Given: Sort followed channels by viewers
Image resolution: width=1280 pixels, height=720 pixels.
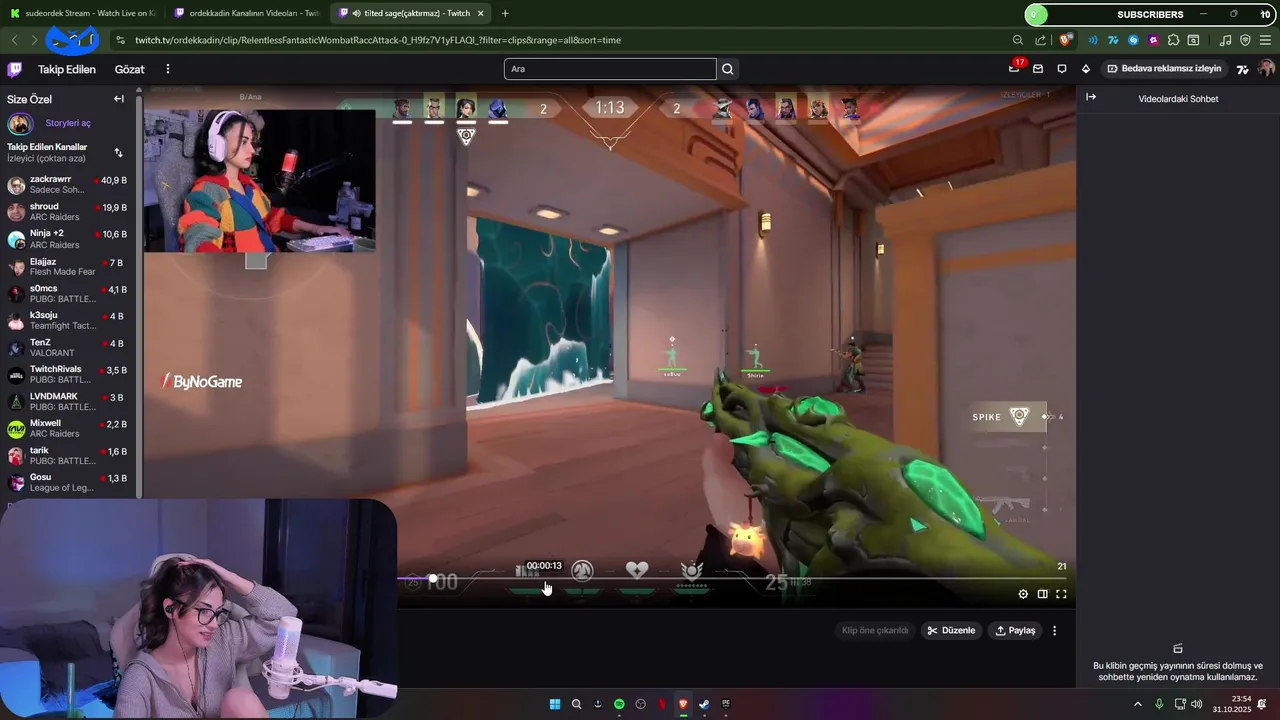Looking at the screenshot, I should 119,152.
